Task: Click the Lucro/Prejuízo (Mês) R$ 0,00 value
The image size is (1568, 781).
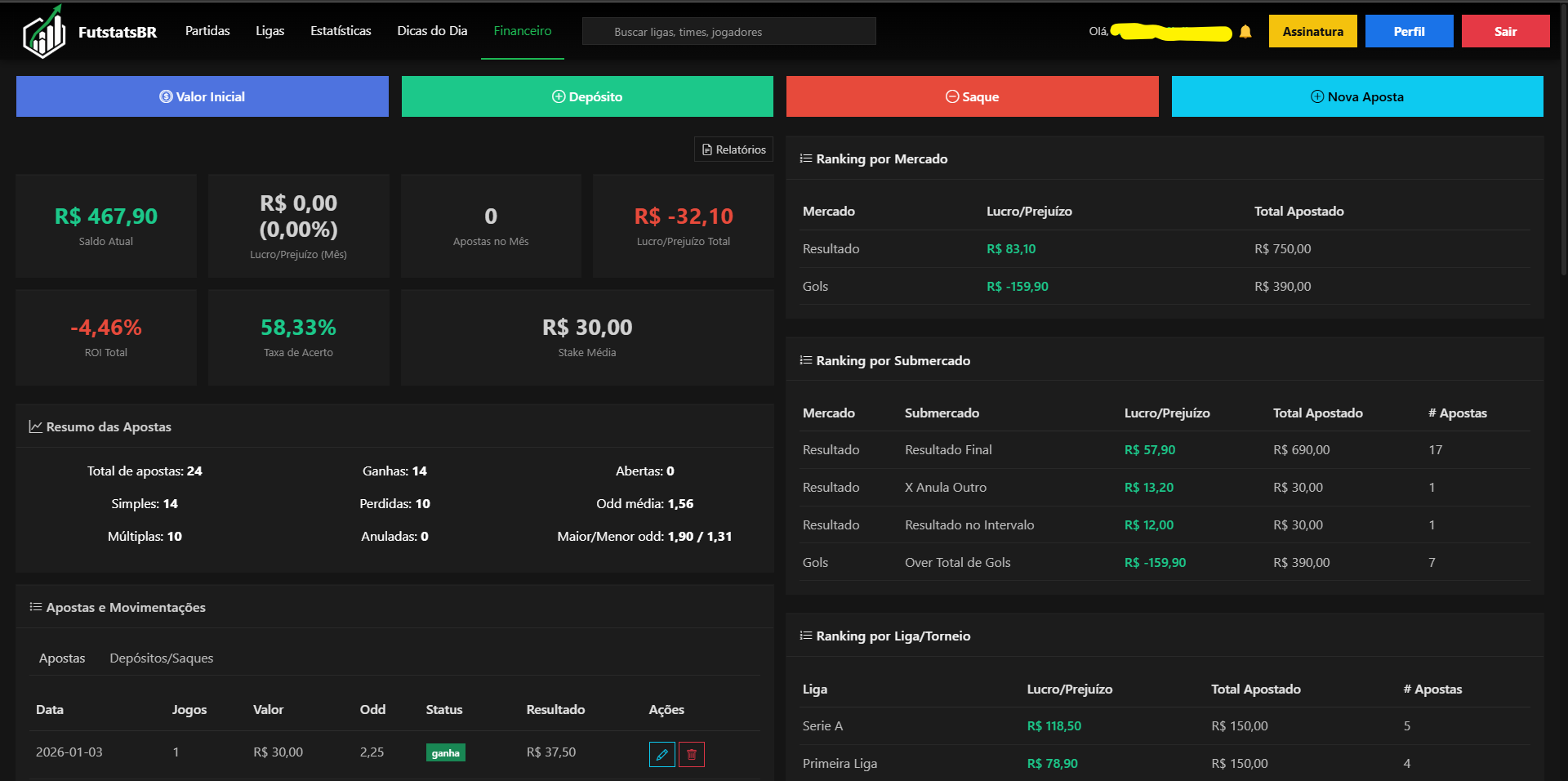Action: [299, 216]
